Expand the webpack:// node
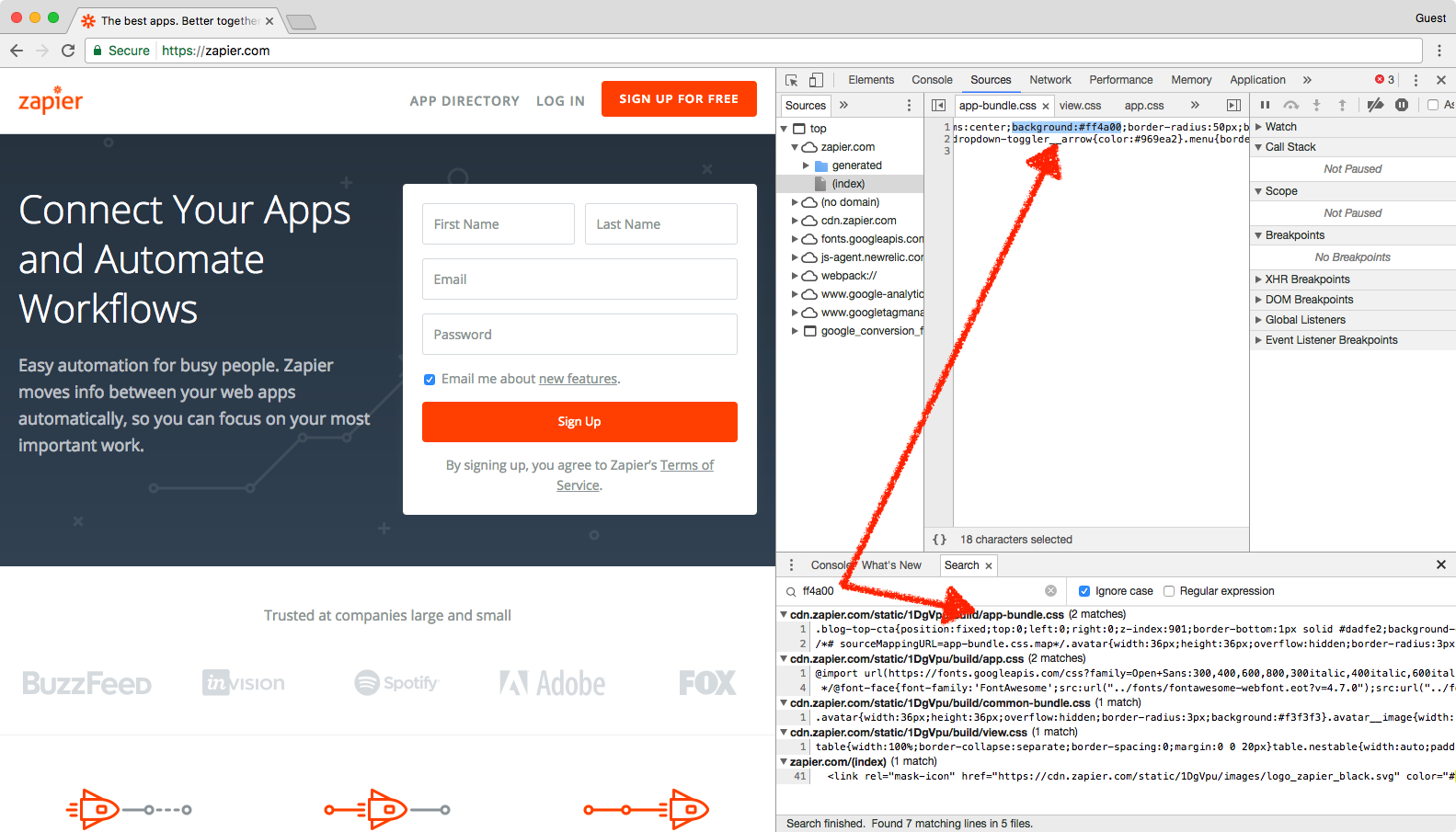This screenshot has width=1456, height=832. coord(795,276)
